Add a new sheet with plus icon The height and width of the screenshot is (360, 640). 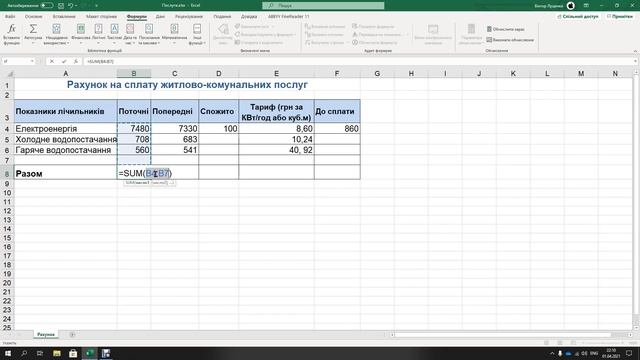72,335
